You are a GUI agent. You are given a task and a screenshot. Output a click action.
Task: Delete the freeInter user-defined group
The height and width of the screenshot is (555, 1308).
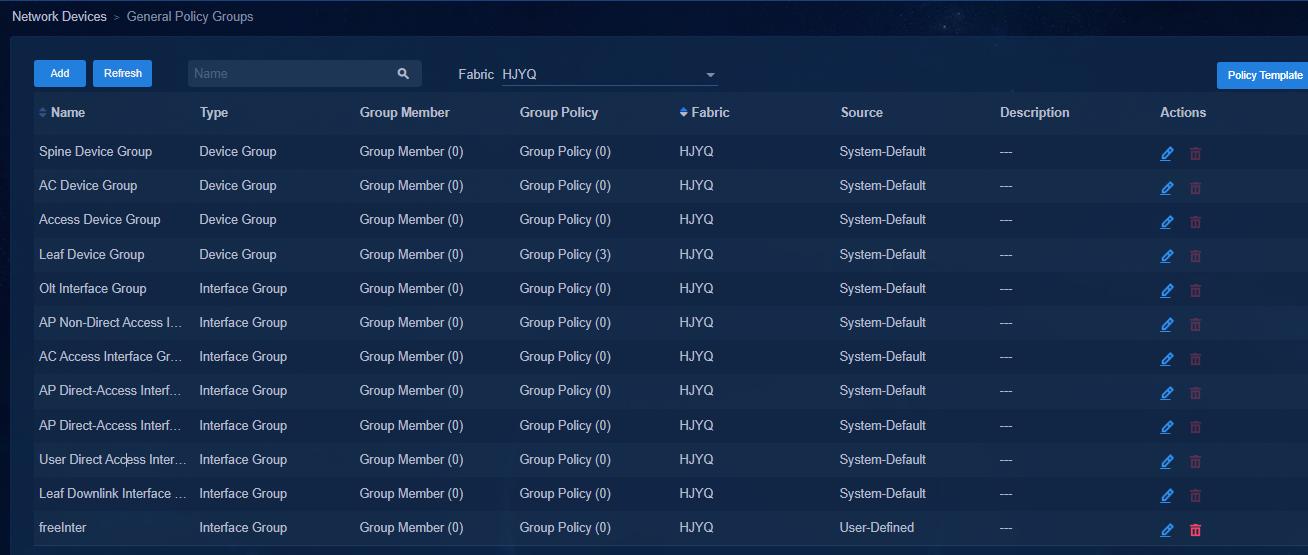click(x=1195, y=529)
